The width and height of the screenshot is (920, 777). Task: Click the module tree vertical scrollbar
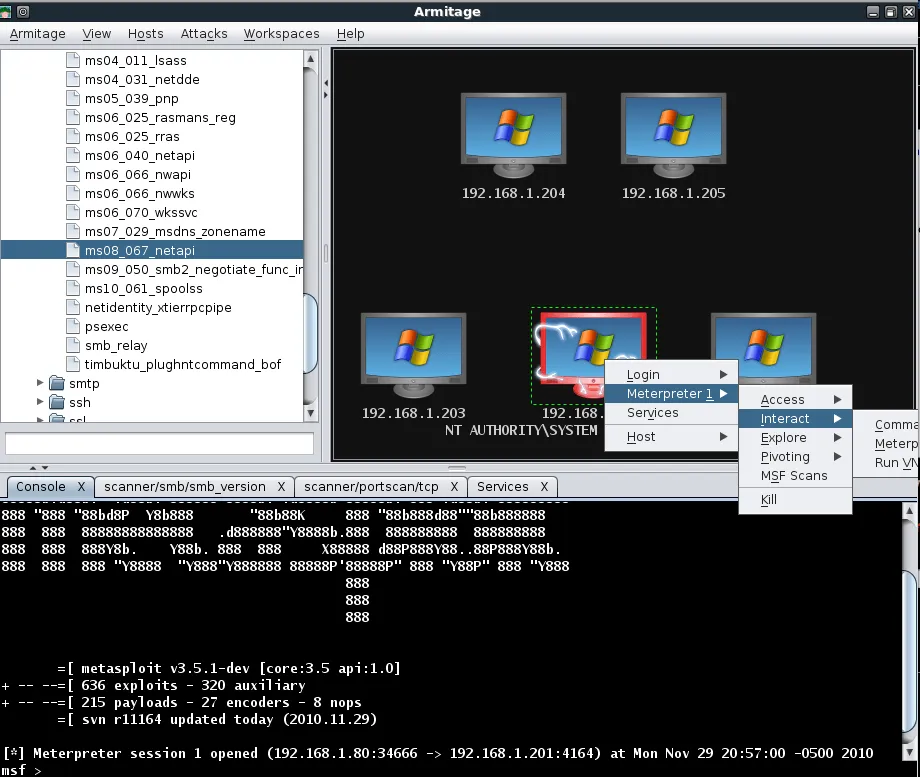pos(310,330)
